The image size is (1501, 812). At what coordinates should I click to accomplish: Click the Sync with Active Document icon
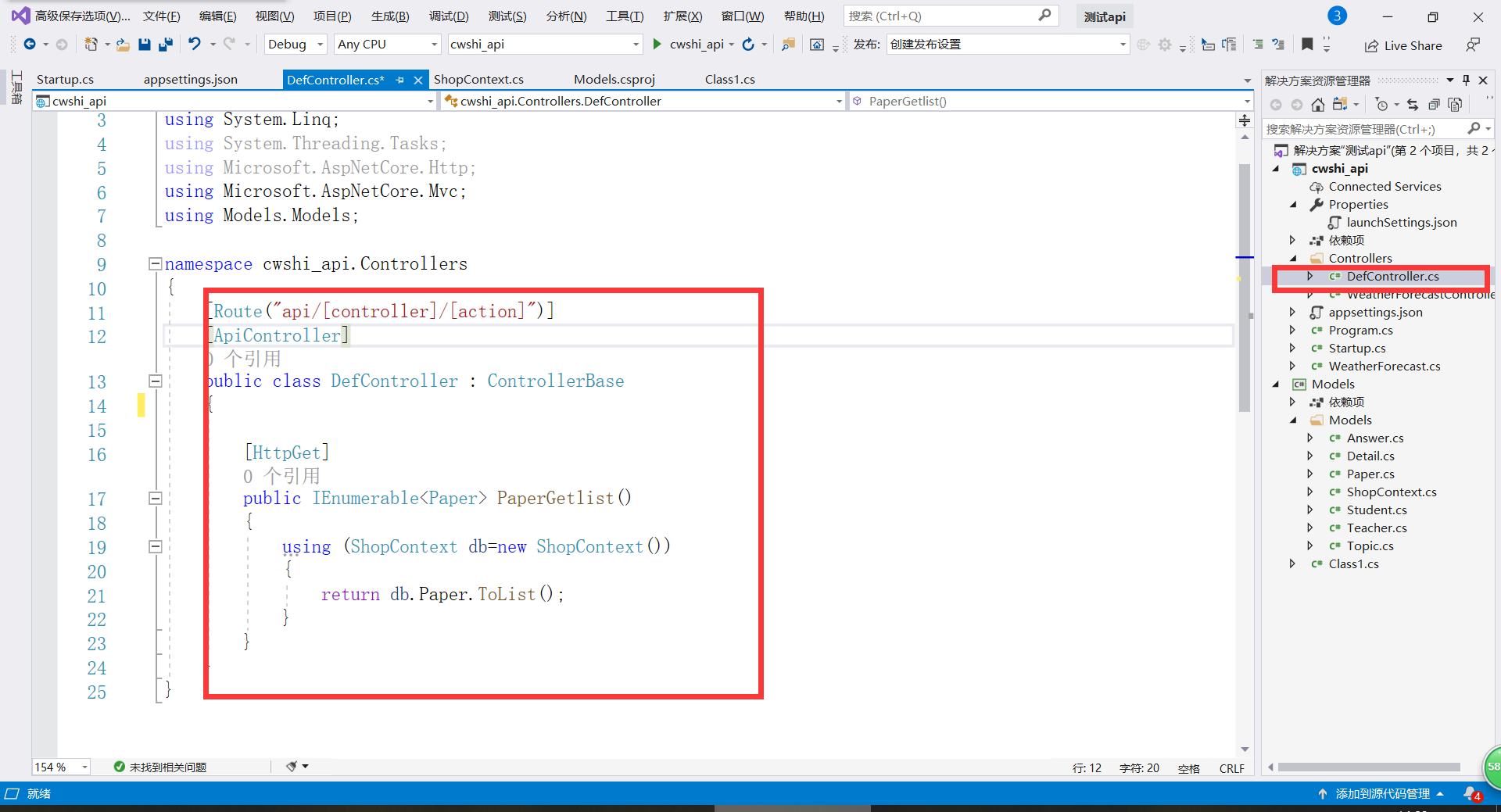coord(1413,104)
